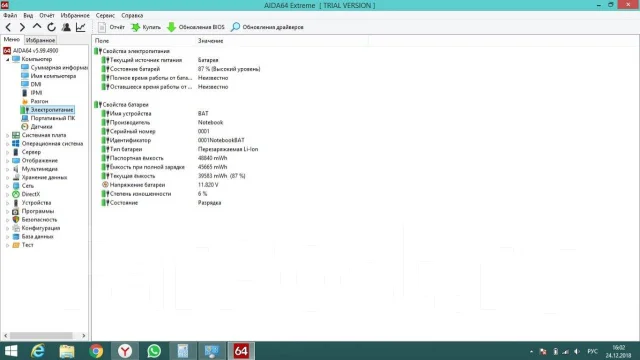640x360 pixels.
Task: Expand the Сеть node arrow
Action: tap(7, 186)
